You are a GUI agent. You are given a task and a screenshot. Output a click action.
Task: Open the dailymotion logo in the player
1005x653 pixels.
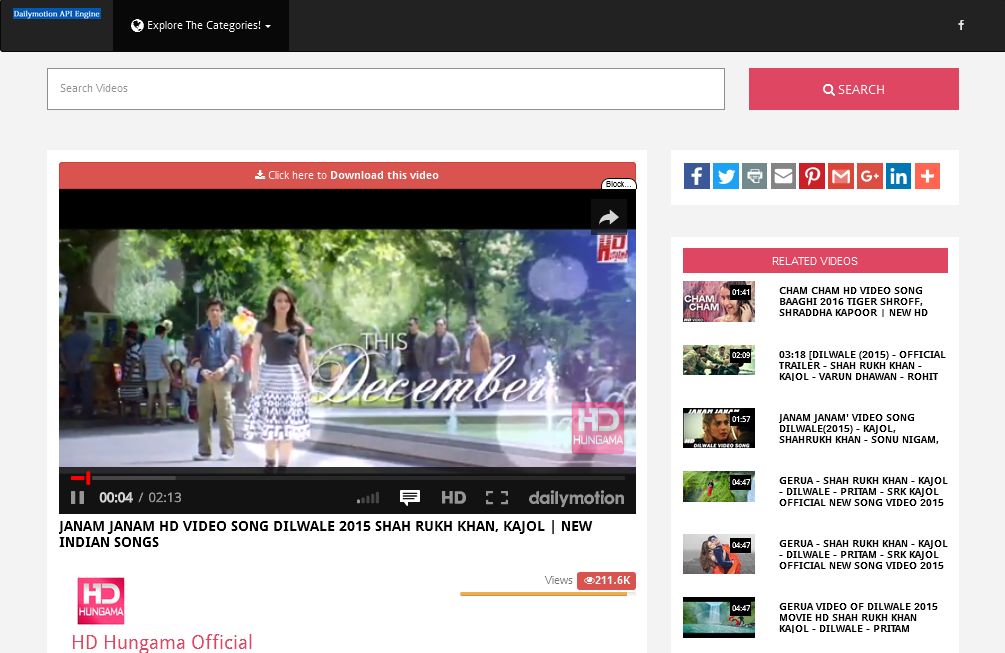(x=576, y=498)
